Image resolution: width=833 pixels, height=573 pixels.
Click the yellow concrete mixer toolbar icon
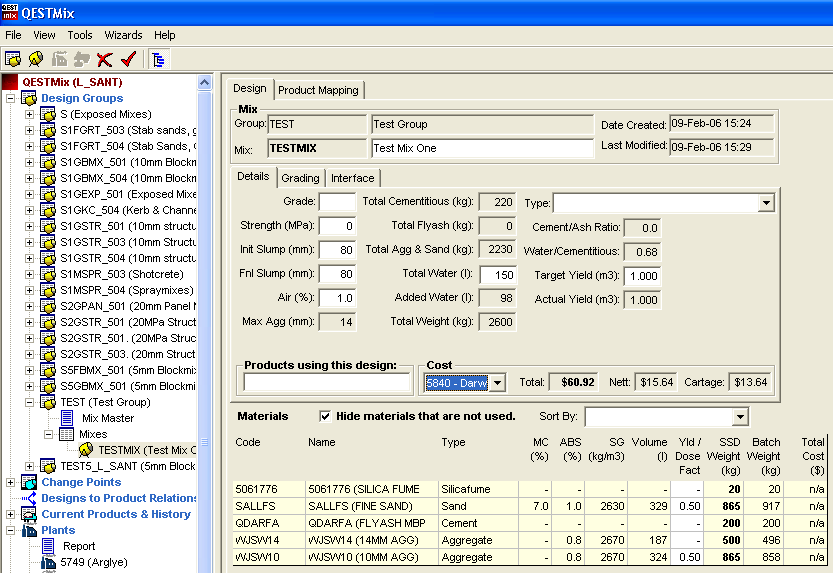tap(36, 59)
